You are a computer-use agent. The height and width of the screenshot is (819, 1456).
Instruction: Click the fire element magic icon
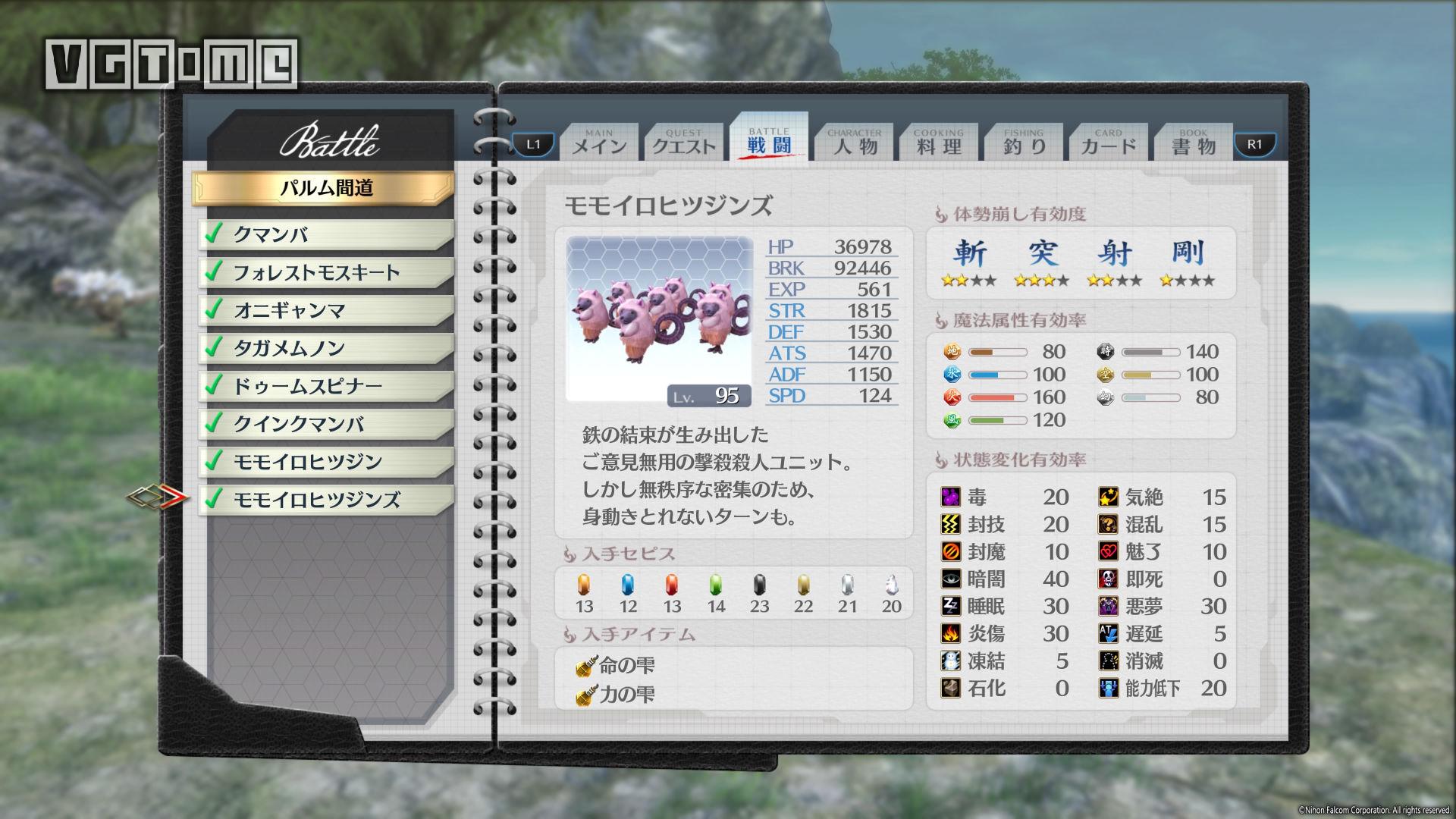tap(952, 397)
